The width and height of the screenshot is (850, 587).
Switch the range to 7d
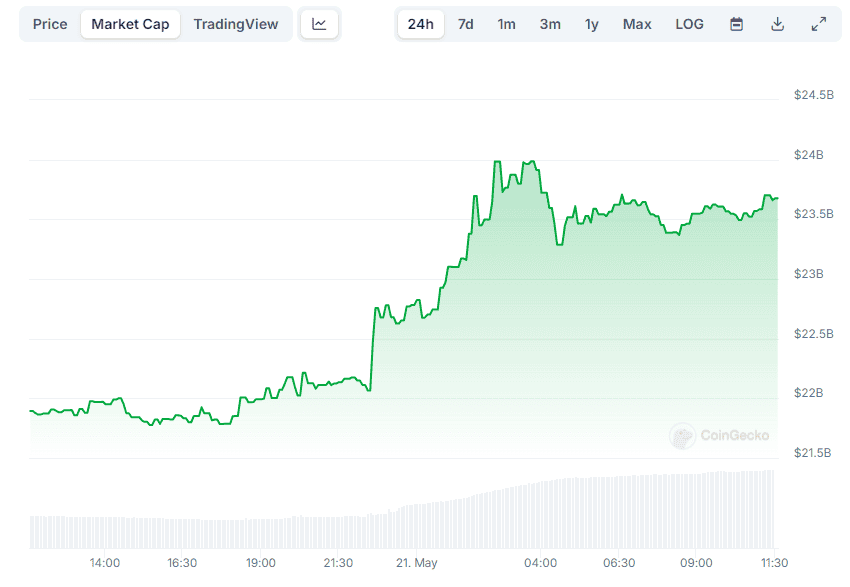tap(465, 24)
